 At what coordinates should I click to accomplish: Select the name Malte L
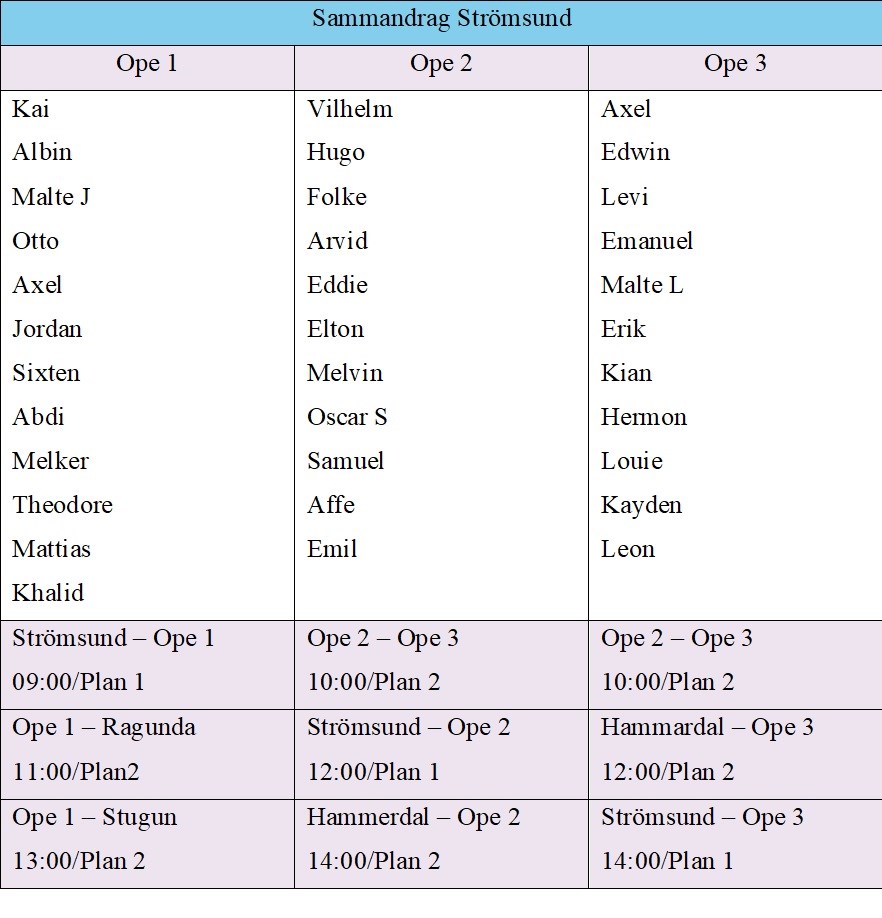(x=642, y=285)
